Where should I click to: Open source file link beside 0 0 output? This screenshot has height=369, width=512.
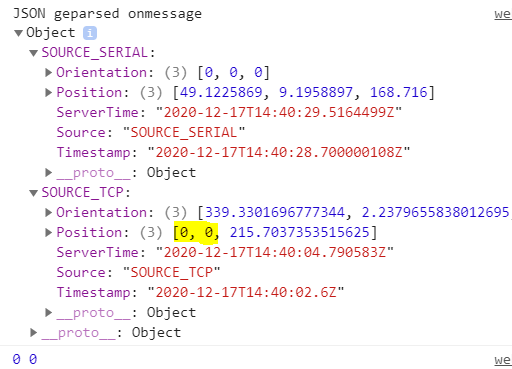tap(503, 360)
